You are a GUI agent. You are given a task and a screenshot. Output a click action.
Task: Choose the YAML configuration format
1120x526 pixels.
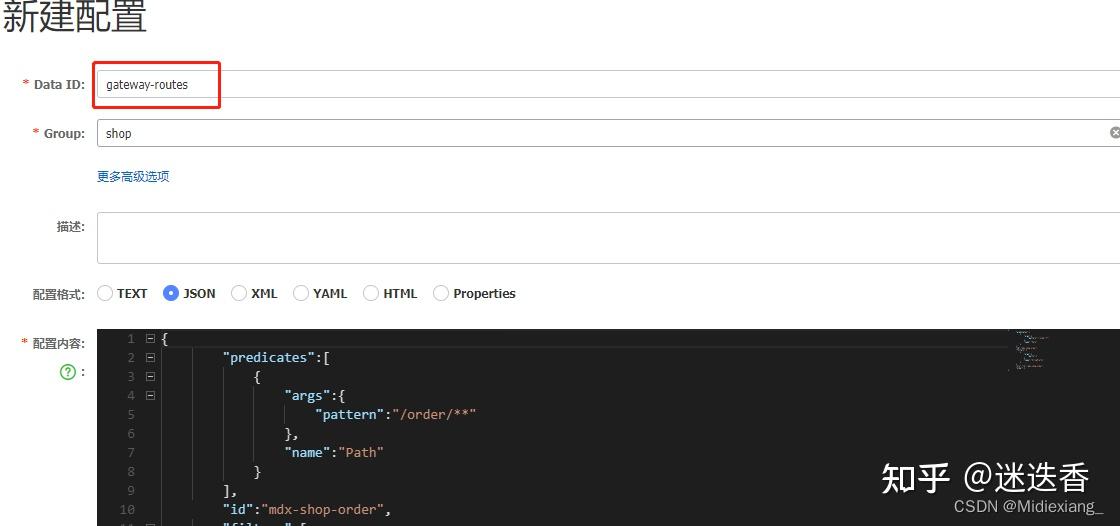(x=301, y=293)
